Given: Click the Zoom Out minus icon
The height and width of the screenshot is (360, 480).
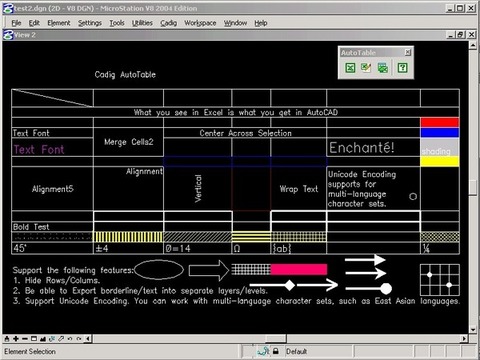Looking at the screenshot, I should pos(25,339).
